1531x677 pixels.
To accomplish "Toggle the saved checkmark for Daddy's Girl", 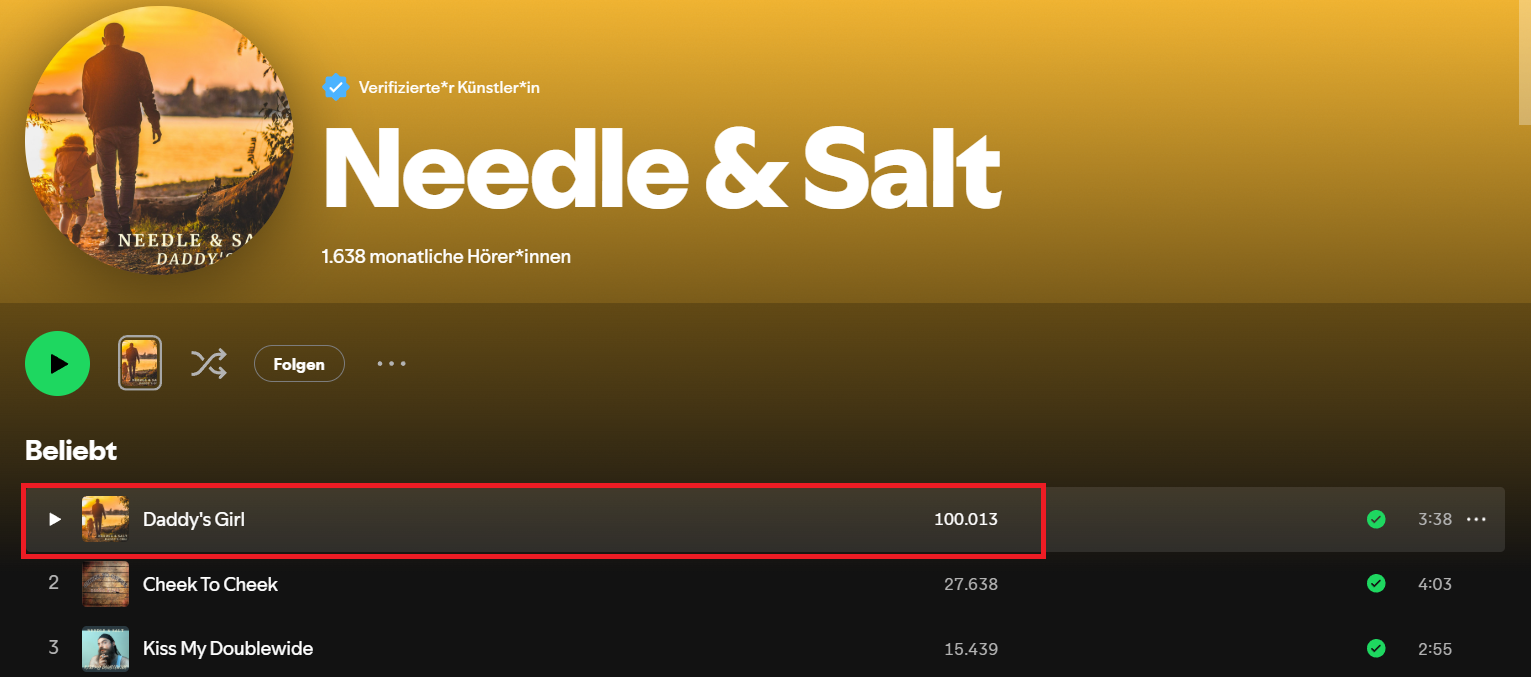I will [1376, 519].
